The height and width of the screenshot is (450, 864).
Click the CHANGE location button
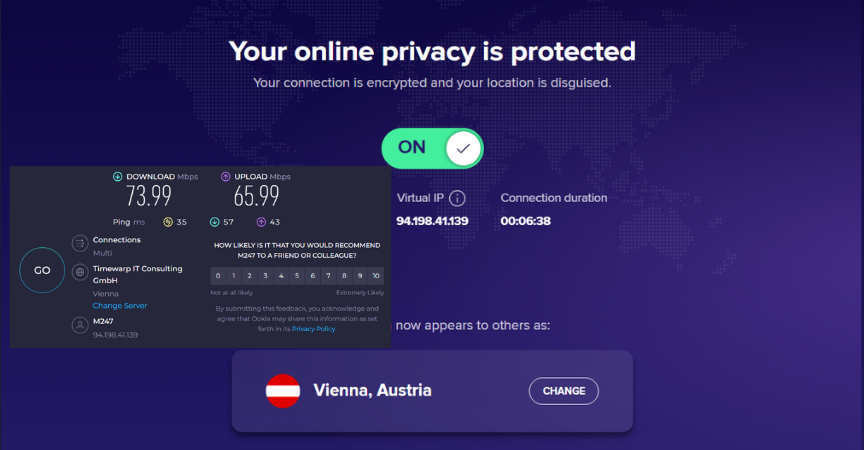coord(564,391)
